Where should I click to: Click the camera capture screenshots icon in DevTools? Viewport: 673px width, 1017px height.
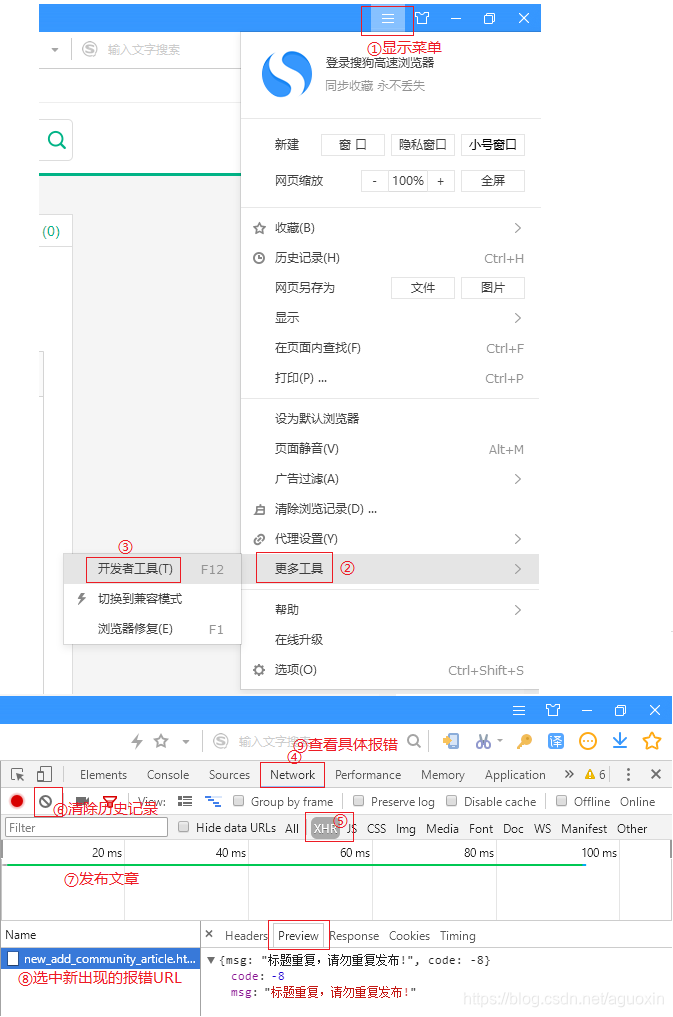[x=82, y=801]
